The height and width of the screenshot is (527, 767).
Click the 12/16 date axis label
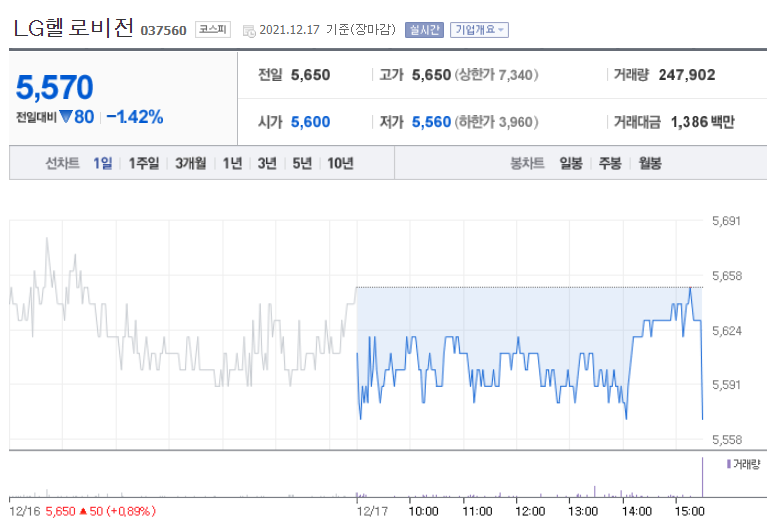(x=24, y=511)
